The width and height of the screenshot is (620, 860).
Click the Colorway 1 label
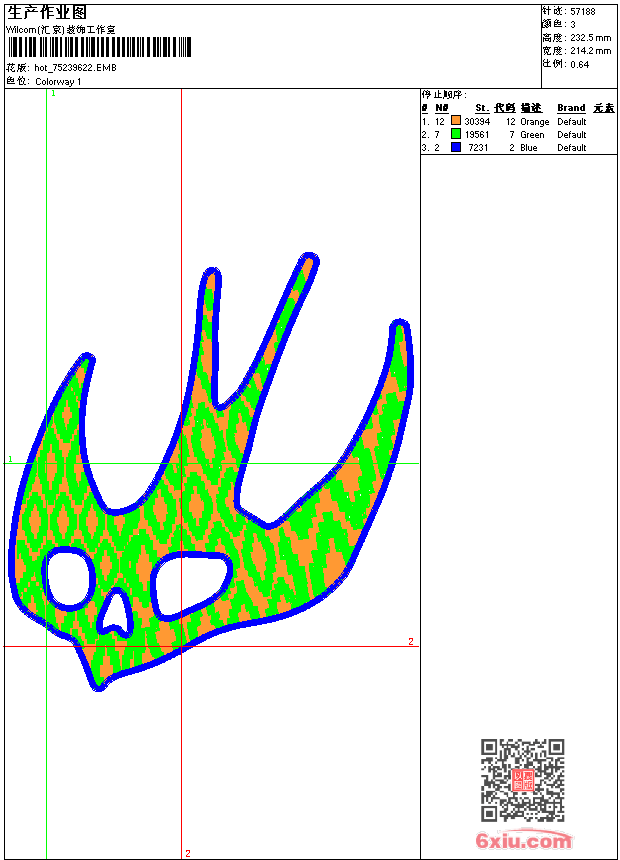click(x=58, y=82)
